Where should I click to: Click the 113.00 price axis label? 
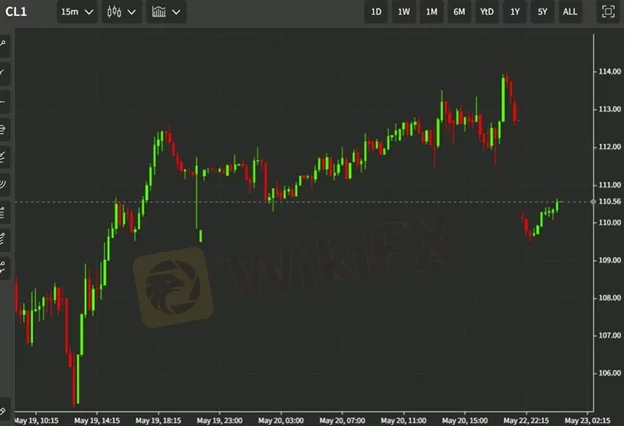(610, 109)
